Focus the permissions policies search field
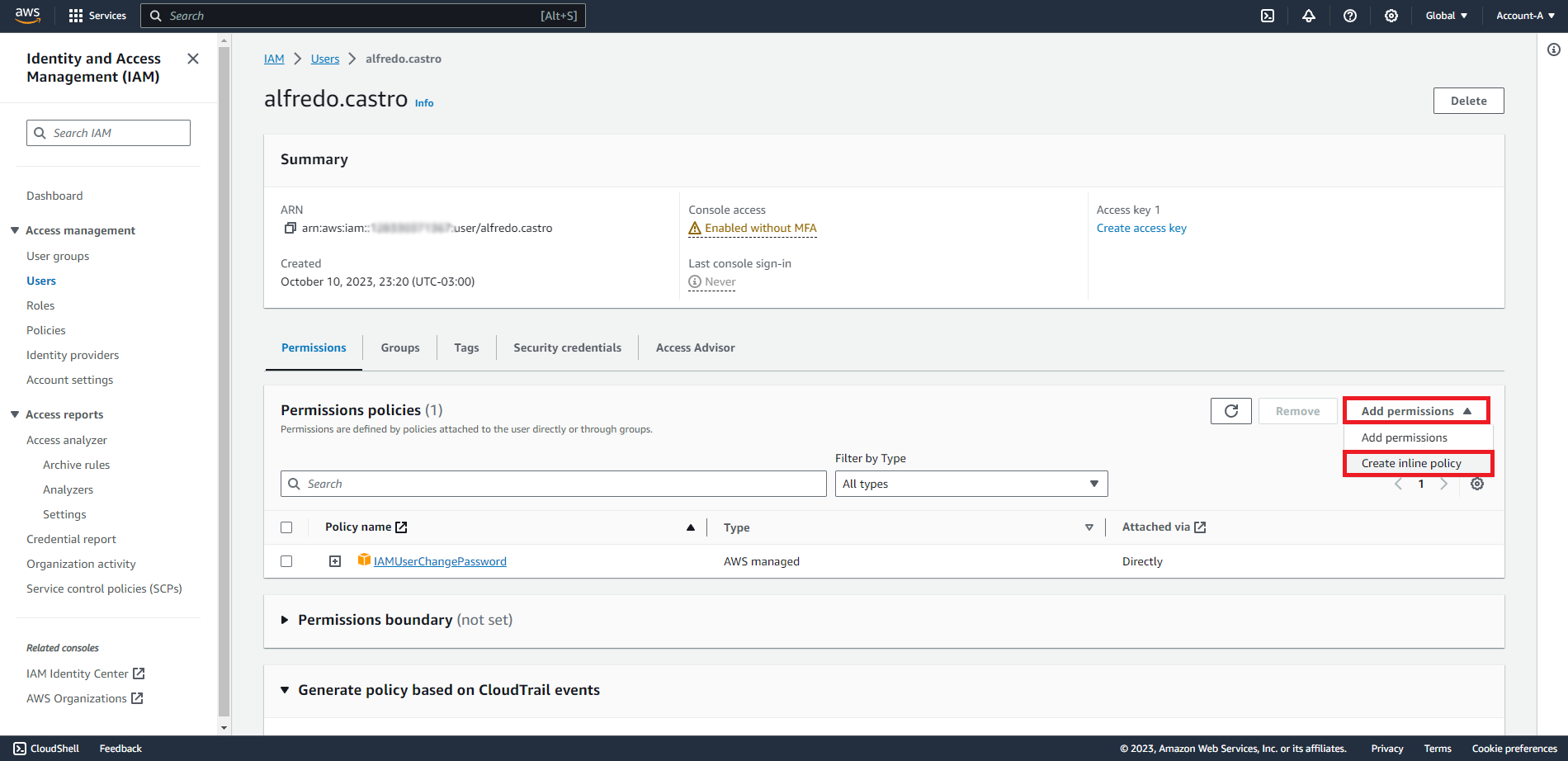Screen dimensions: 1568x761 click(553, 484)
